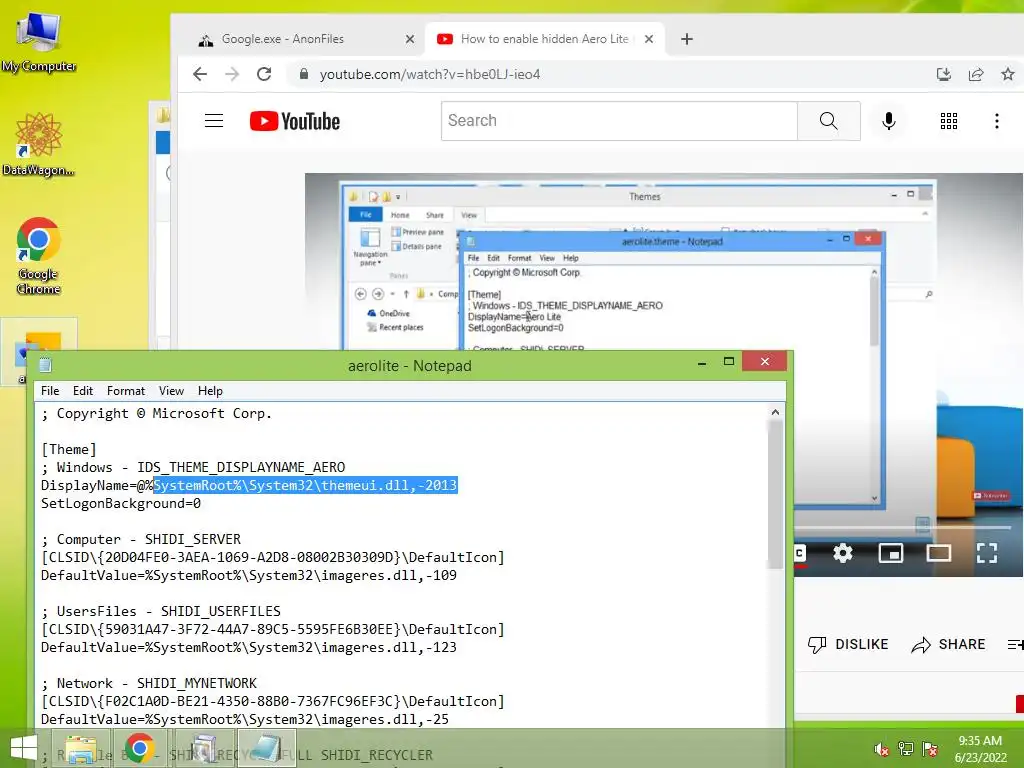Click the Notepad title bar icon

[45, 365]
